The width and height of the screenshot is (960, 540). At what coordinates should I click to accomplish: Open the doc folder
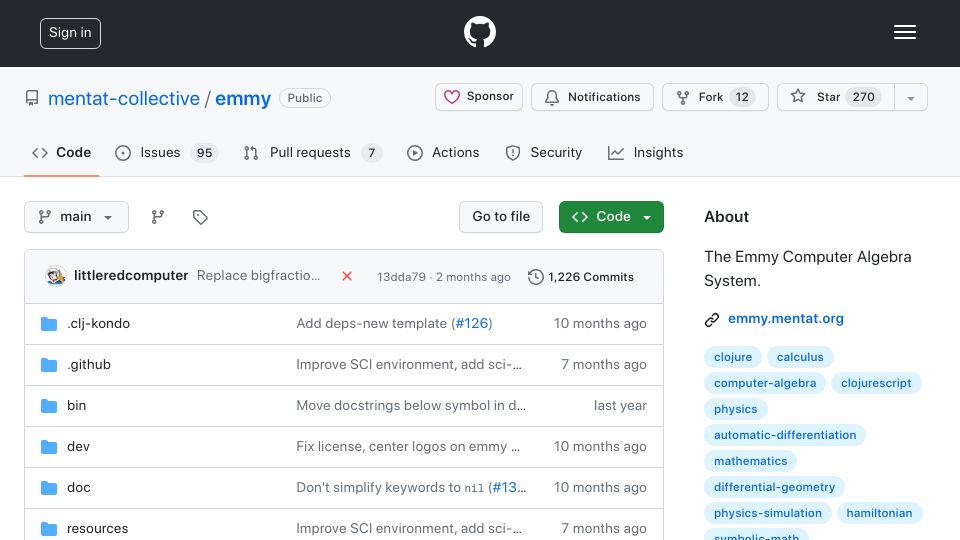[78, 487]
